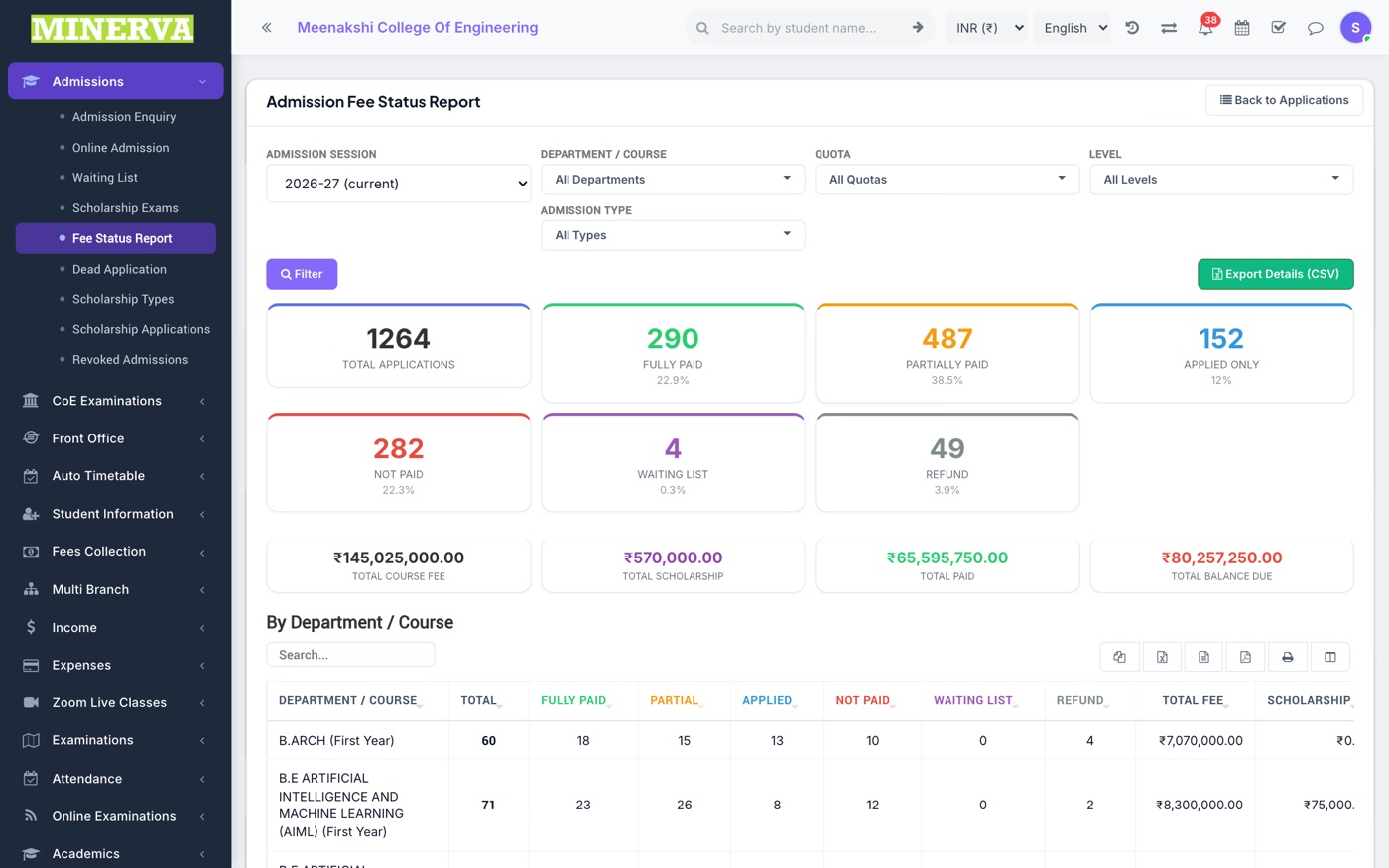Open the All Quotas dropdown
The height and width of the screenshot is (868, 1389).
(x=947, y=180)
